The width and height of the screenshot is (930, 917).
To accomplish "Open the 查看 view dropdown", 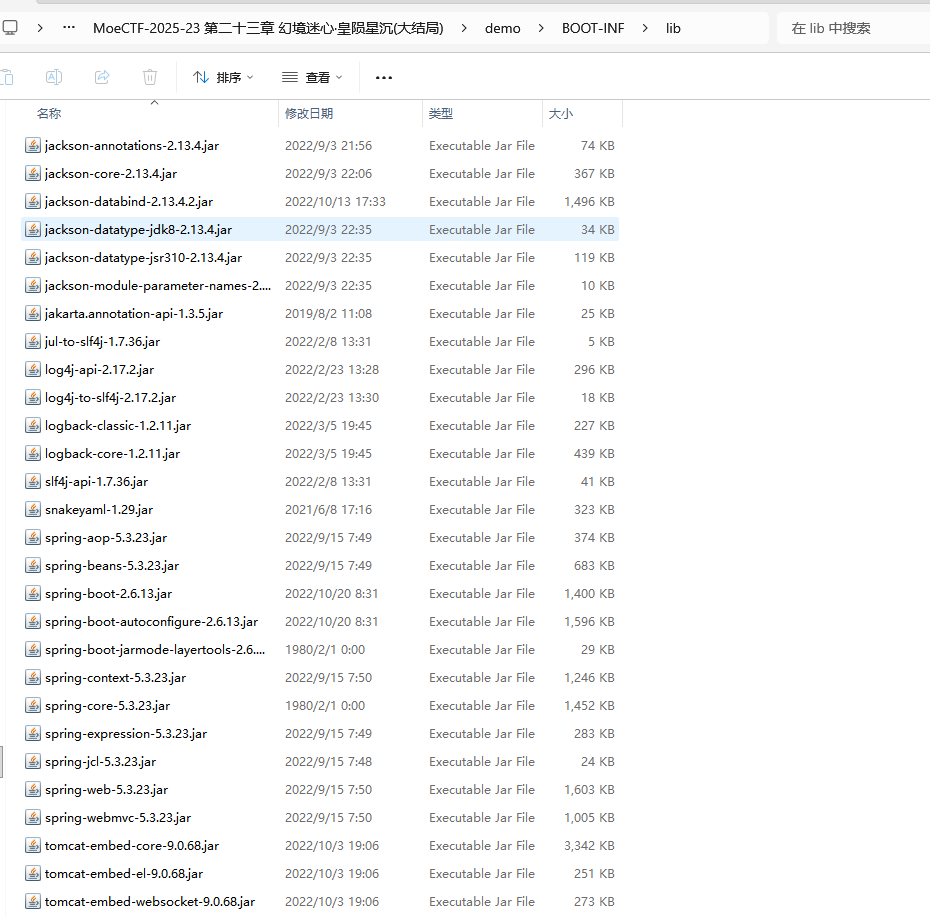I will pos(312,77).
